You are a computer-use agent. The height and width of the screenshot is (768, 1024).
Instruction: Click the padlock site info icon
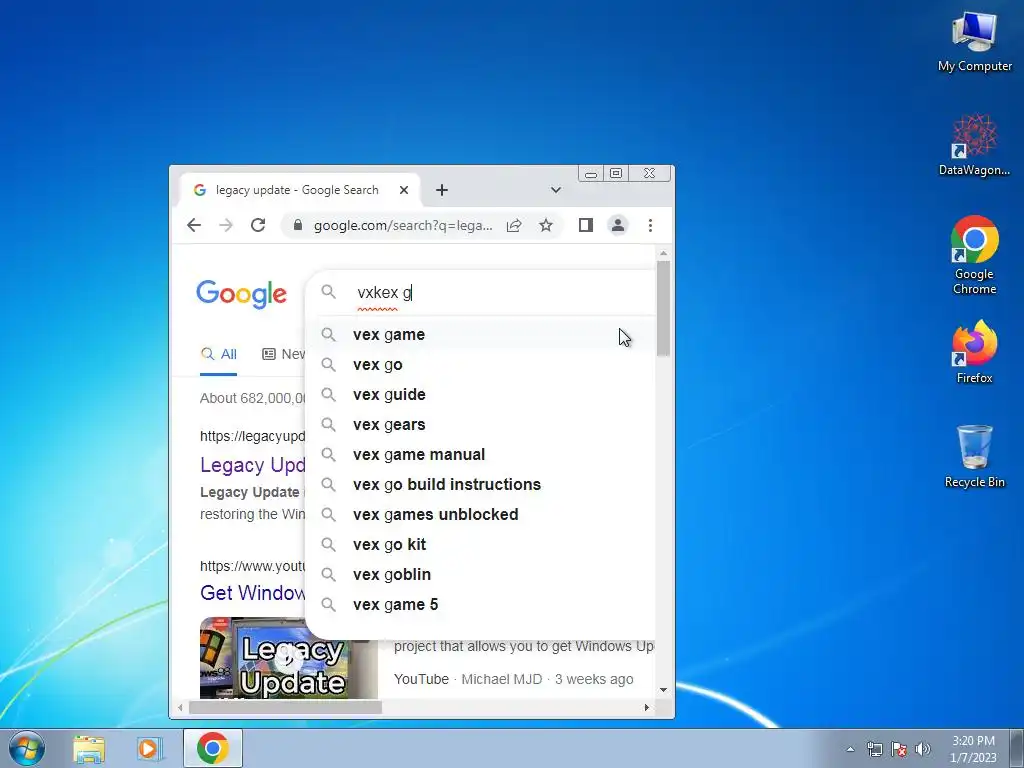(x=298, y=225)
